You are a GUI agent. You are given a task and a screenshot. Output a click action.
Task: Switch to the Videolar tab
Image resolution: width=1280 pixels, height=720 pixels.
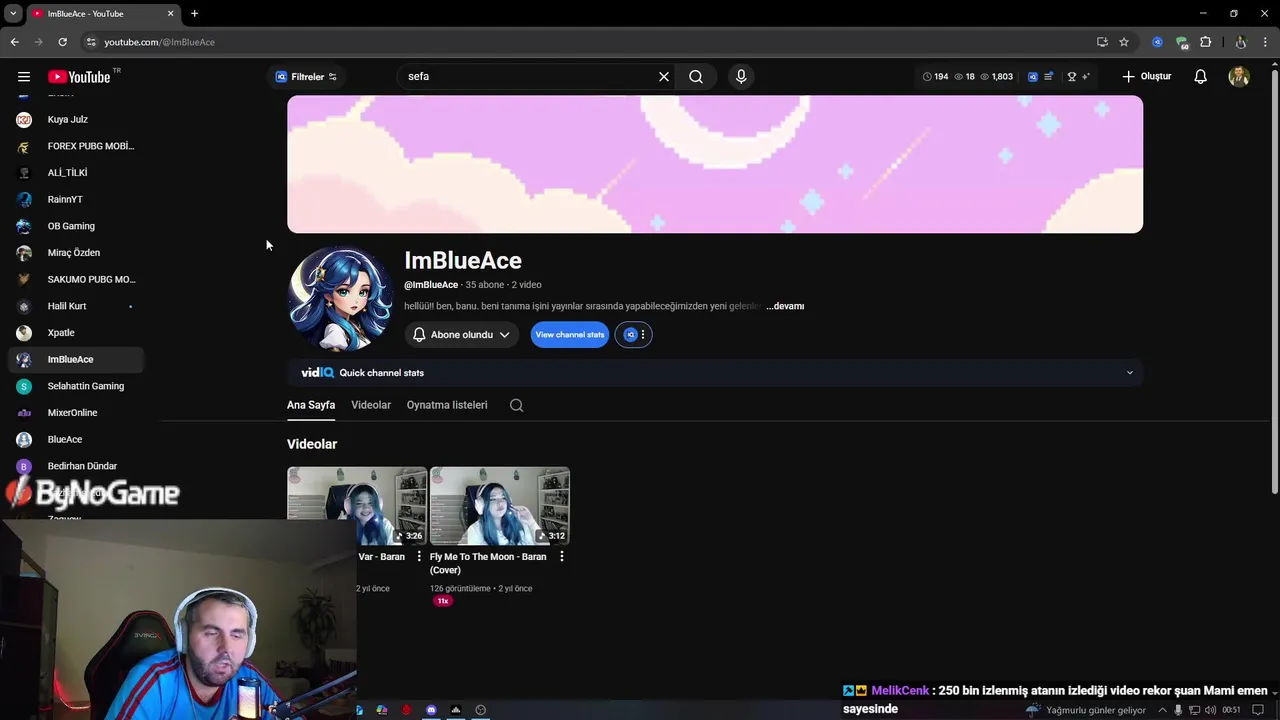point(371,405)
